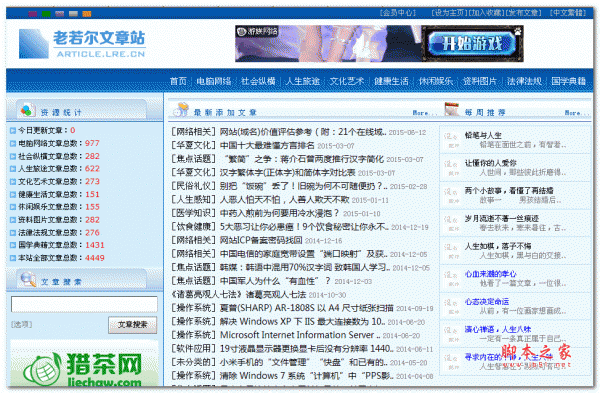Click the 文章搜索 button

pyautogui.click(x=132, y=325)
